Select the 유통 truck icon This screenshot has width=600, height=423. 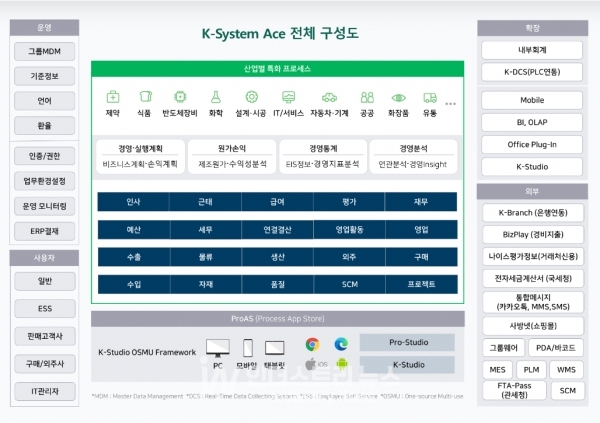(430, 98)
